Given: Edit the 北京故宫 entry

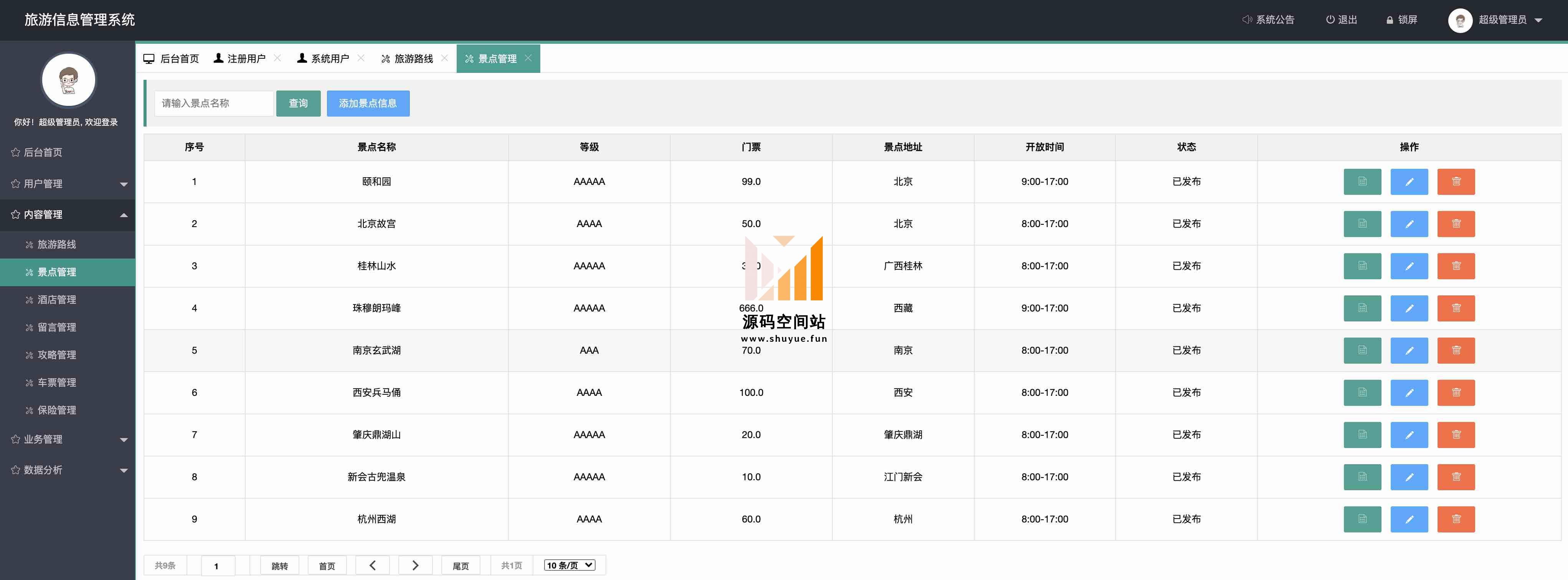Looking at the screenshot, I should tap(1409, 223).
